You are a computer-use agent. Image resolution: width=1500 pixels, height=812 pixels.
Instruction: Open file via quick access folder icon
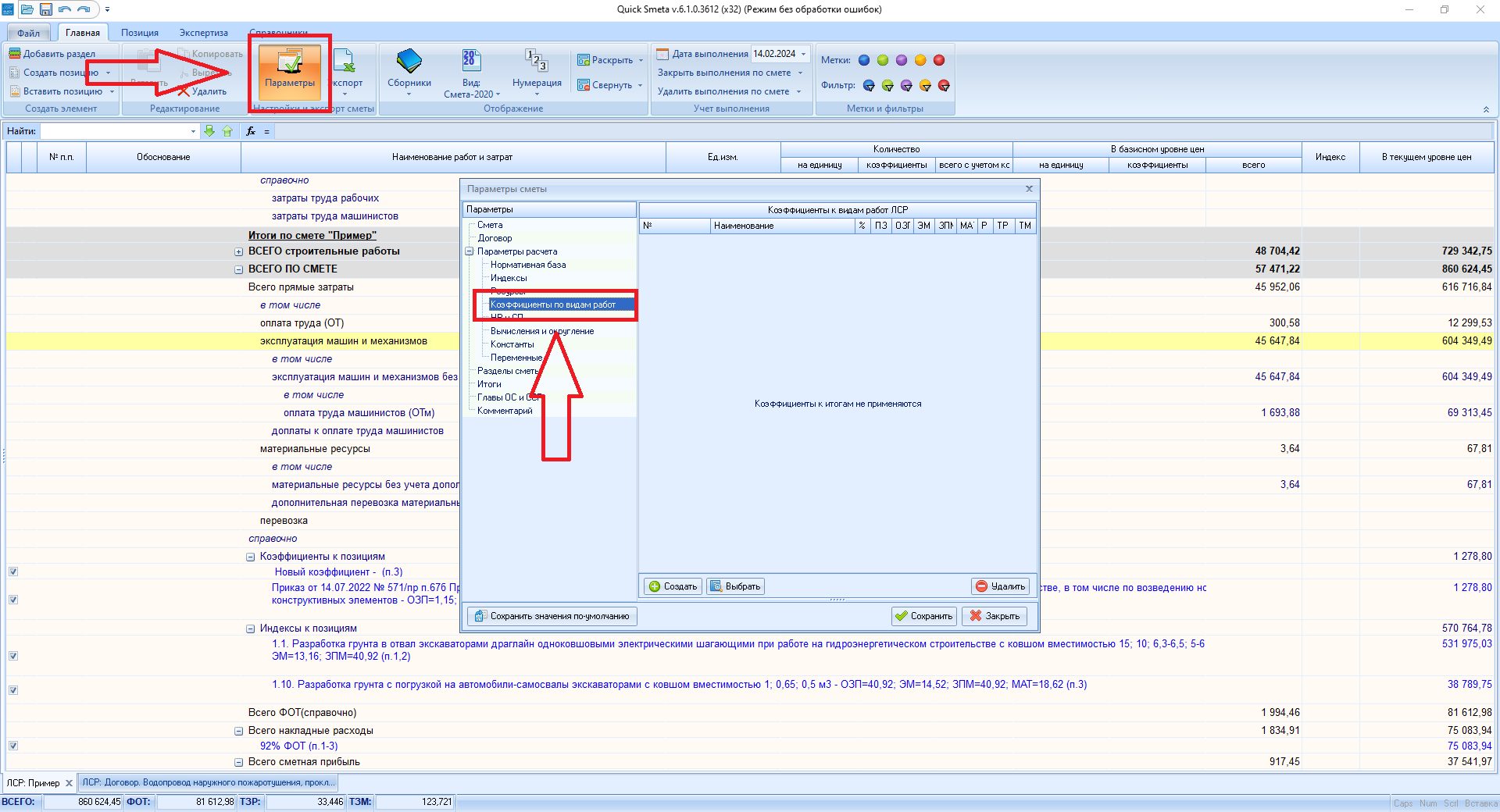pyautogui.click(x=27, y=9)
